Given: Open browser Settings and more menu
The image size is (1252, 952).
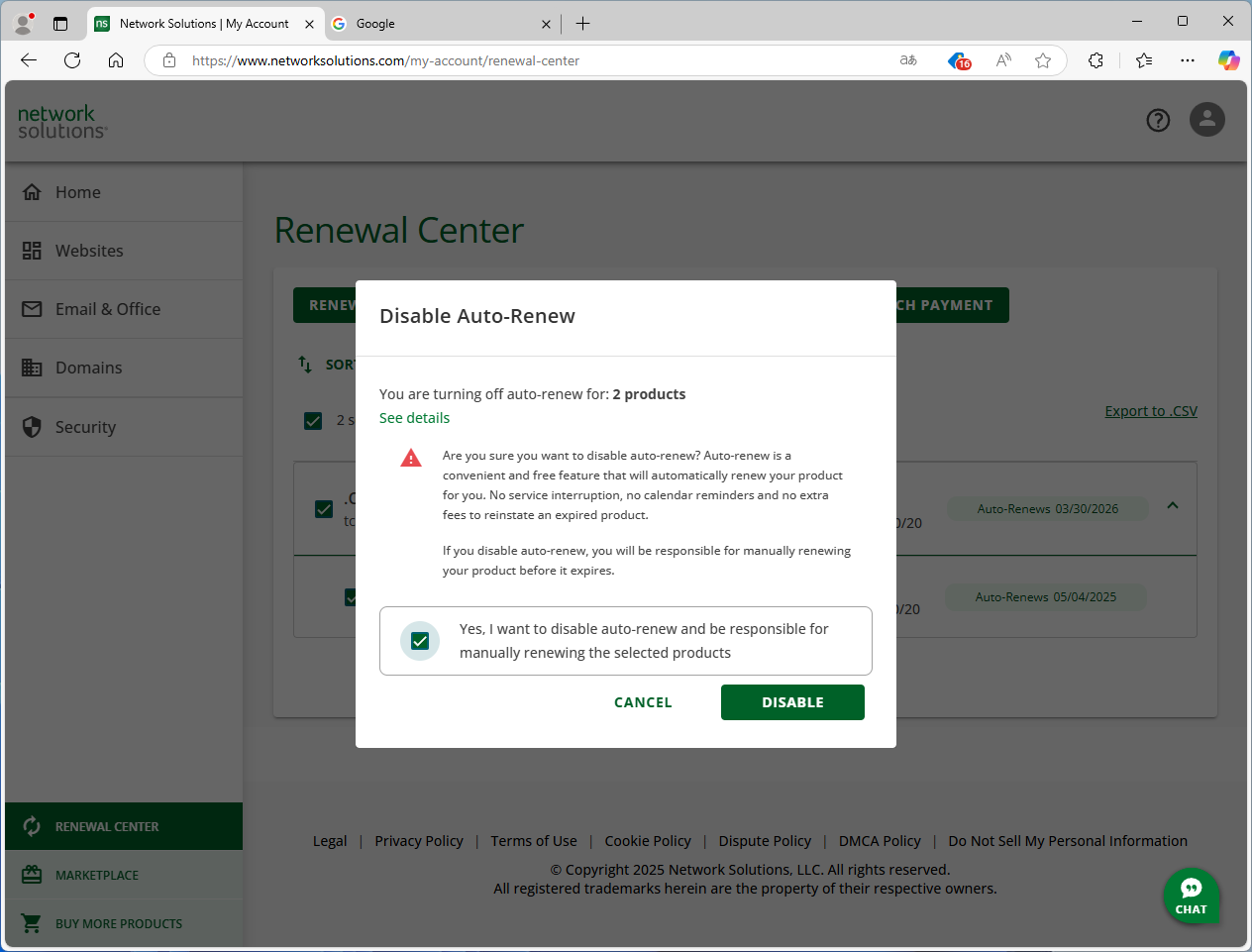Looking at the screenshot, I should [x=1188, y=60].
